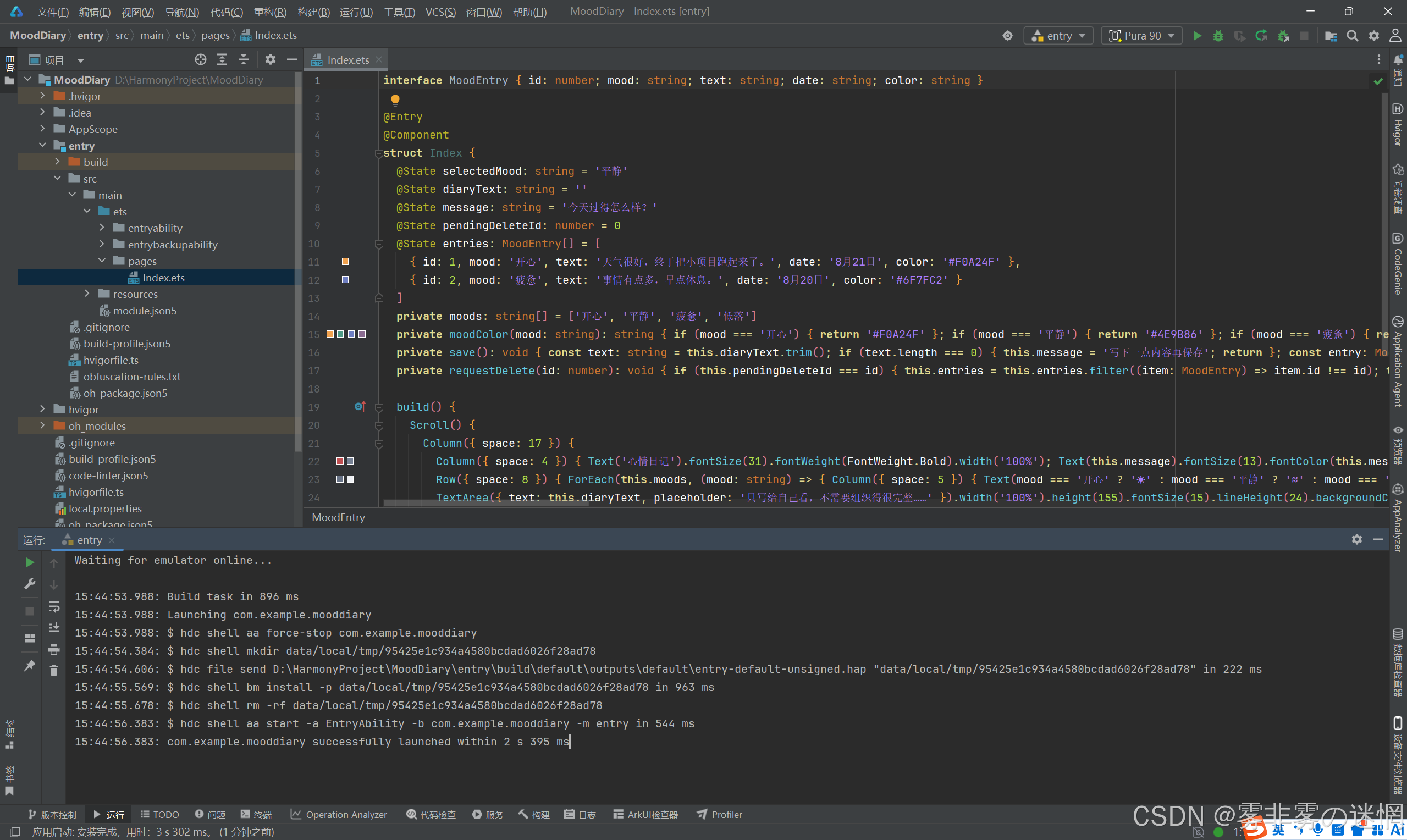1407x840 pixels.
Task: Click the orange color swatch on line 11
Action: tap(345, 262)
